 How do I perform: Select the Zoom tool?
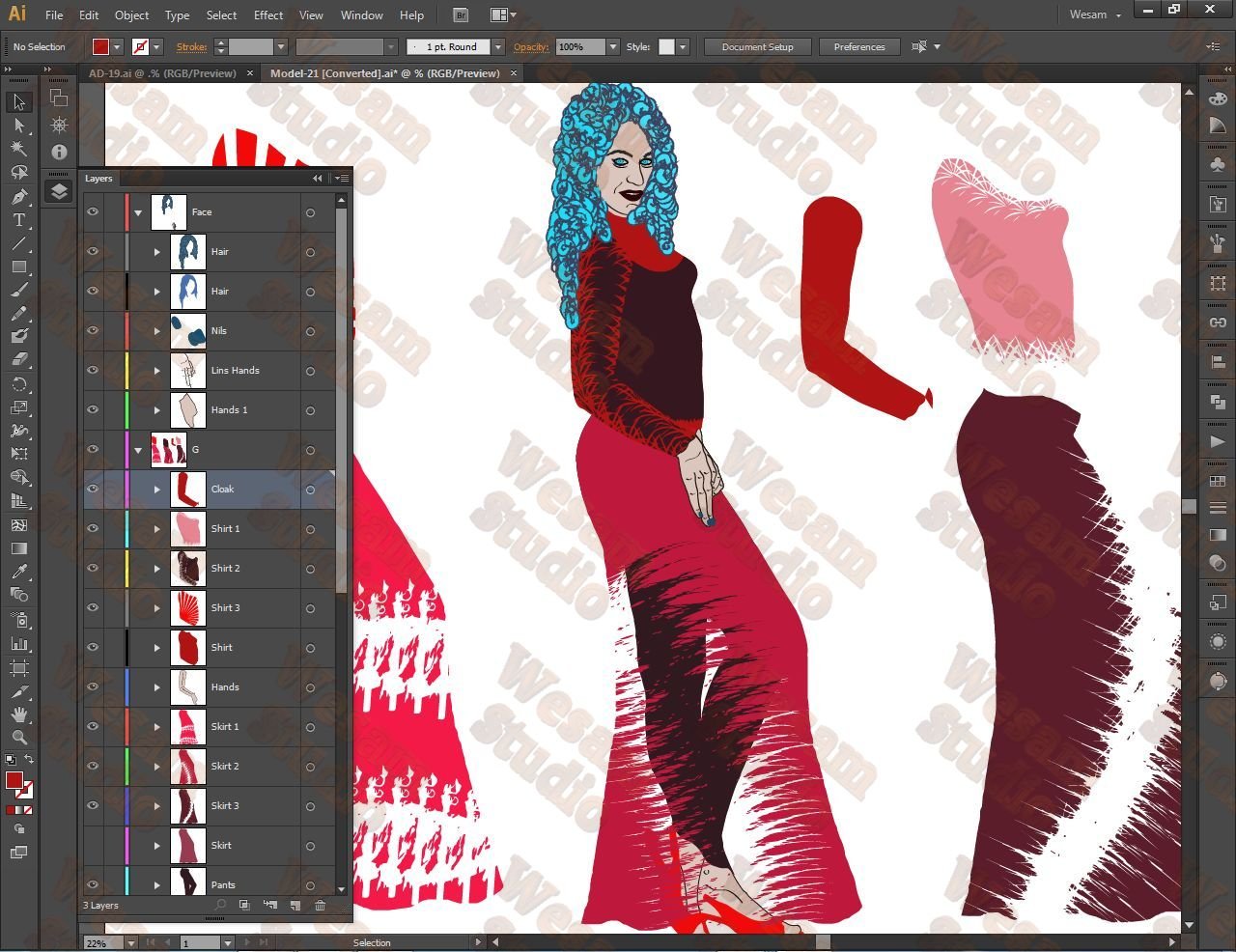[x=18, y=738]
